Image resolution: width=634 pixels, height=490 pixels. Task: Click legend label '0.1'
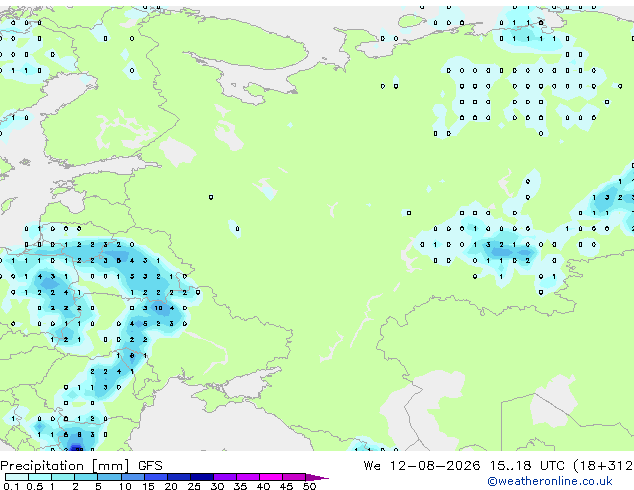(11, 486)
